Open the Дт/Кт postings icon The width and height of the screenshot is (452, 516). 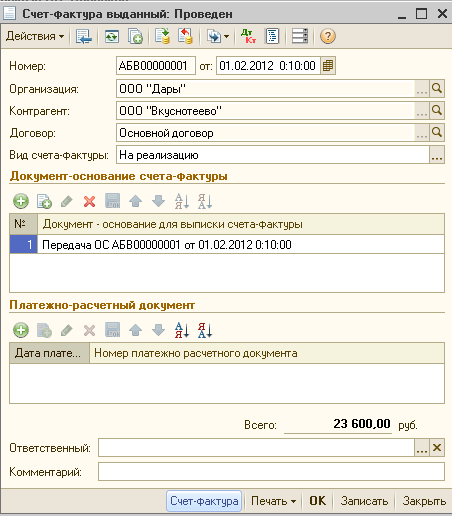248,36
